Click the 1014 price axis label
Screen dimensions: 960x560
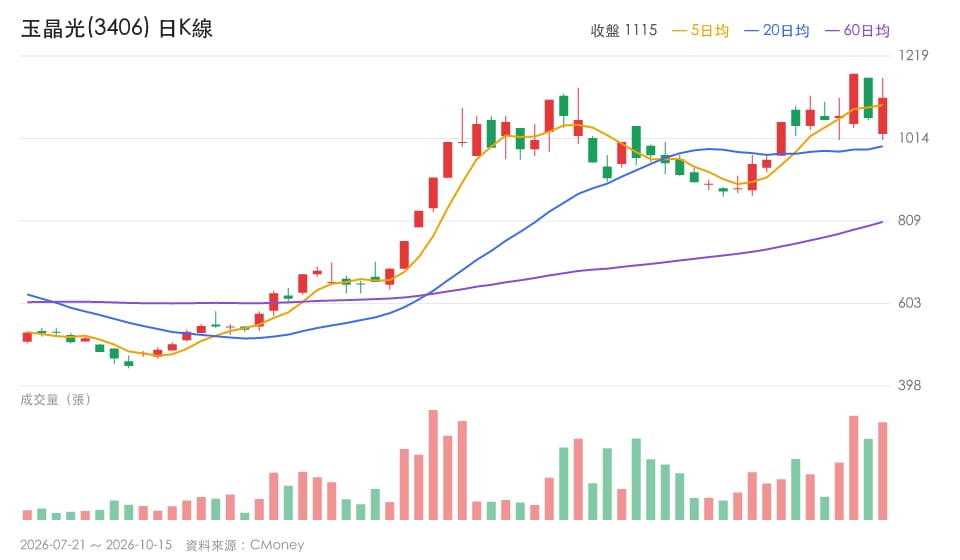click(913, 138)
